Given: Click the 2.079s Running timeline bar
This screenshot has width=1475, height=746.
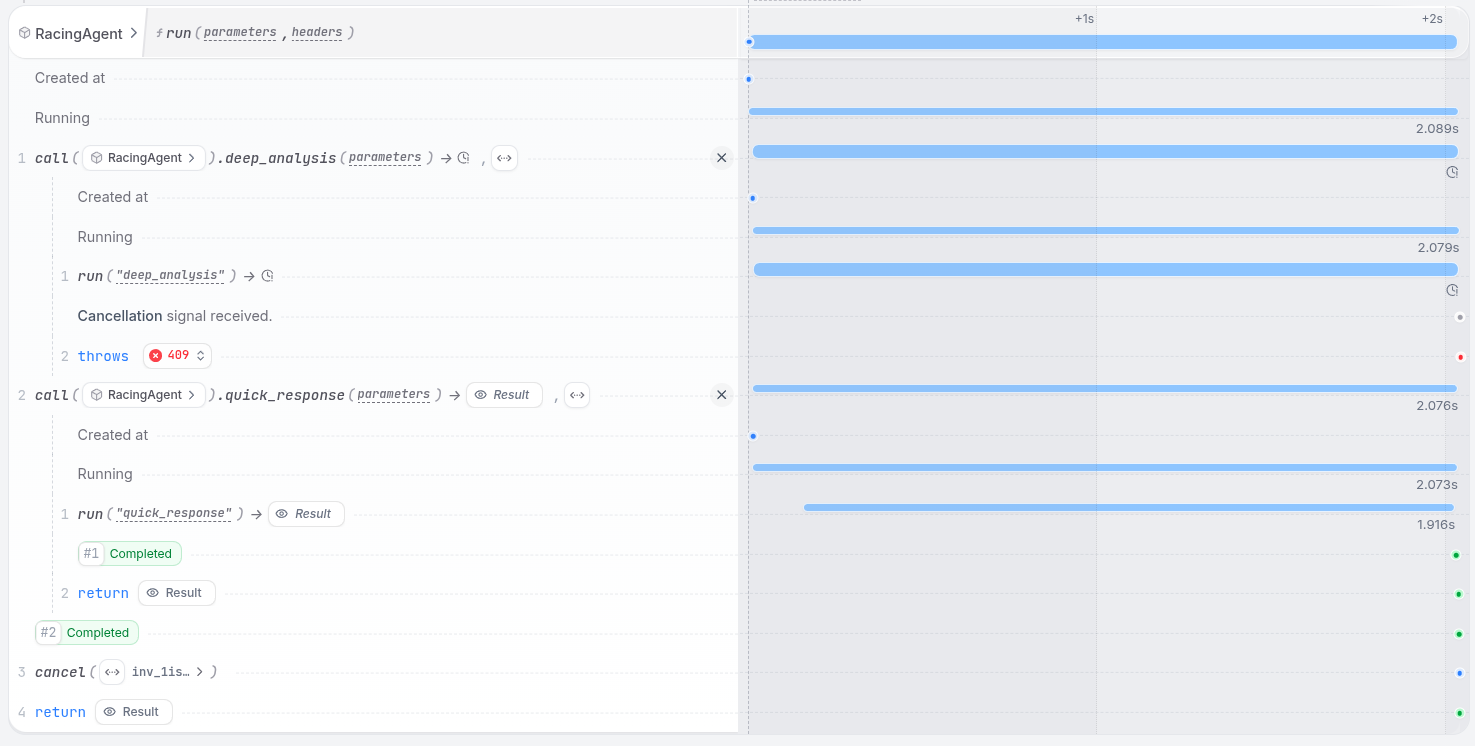Looking at the screenshot, I should click(x=1105, y=230).
